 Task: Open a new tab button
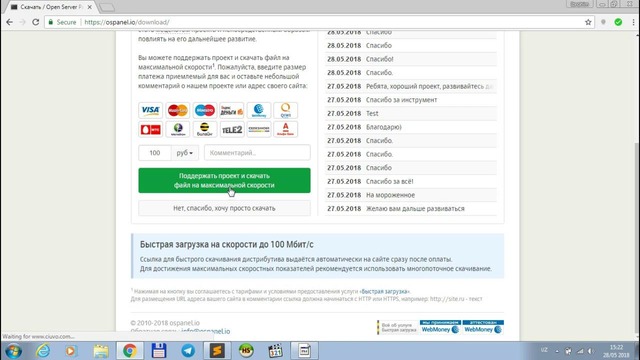pos(107,7)
